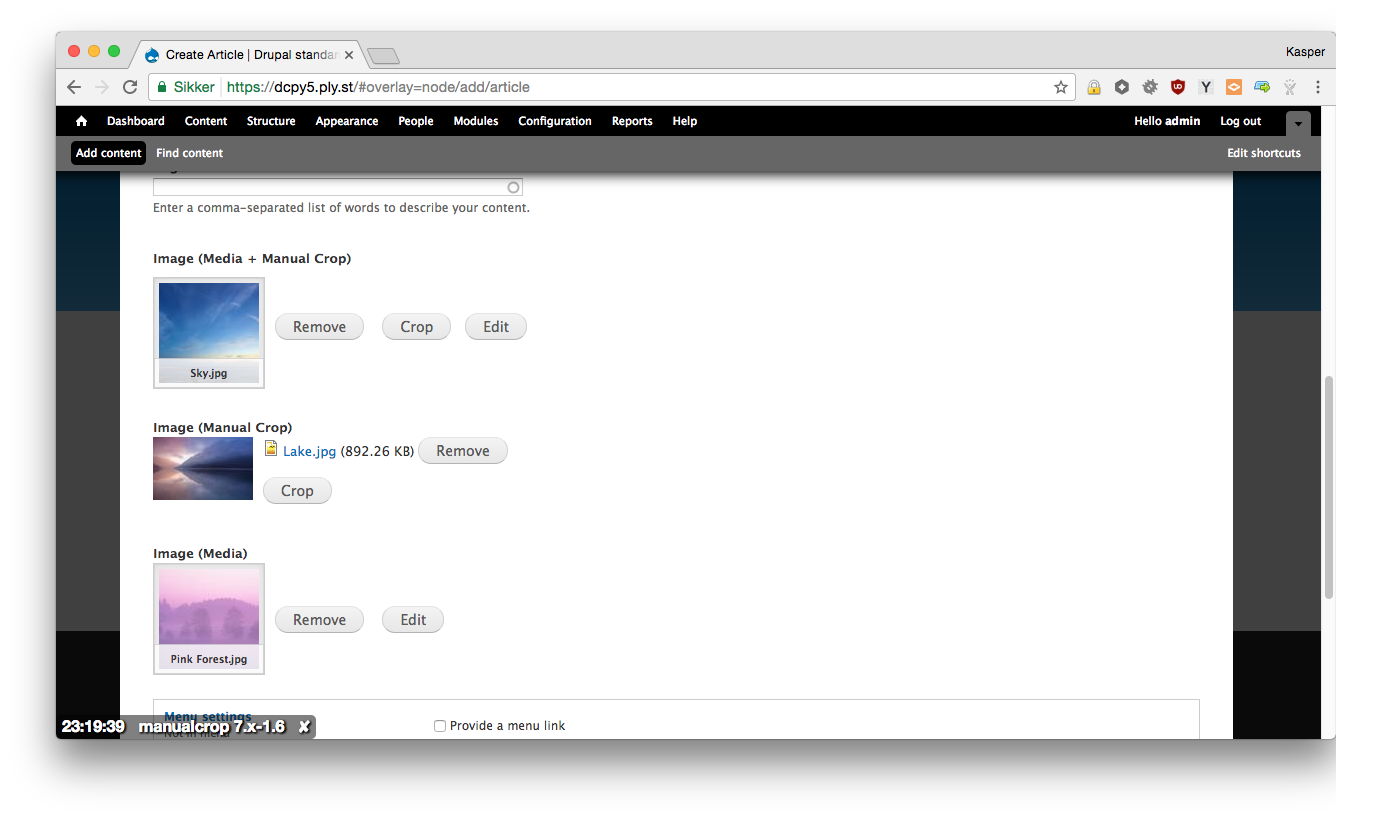
Task: Click the Kasper profile name
Action: [x=1305, y=52]
